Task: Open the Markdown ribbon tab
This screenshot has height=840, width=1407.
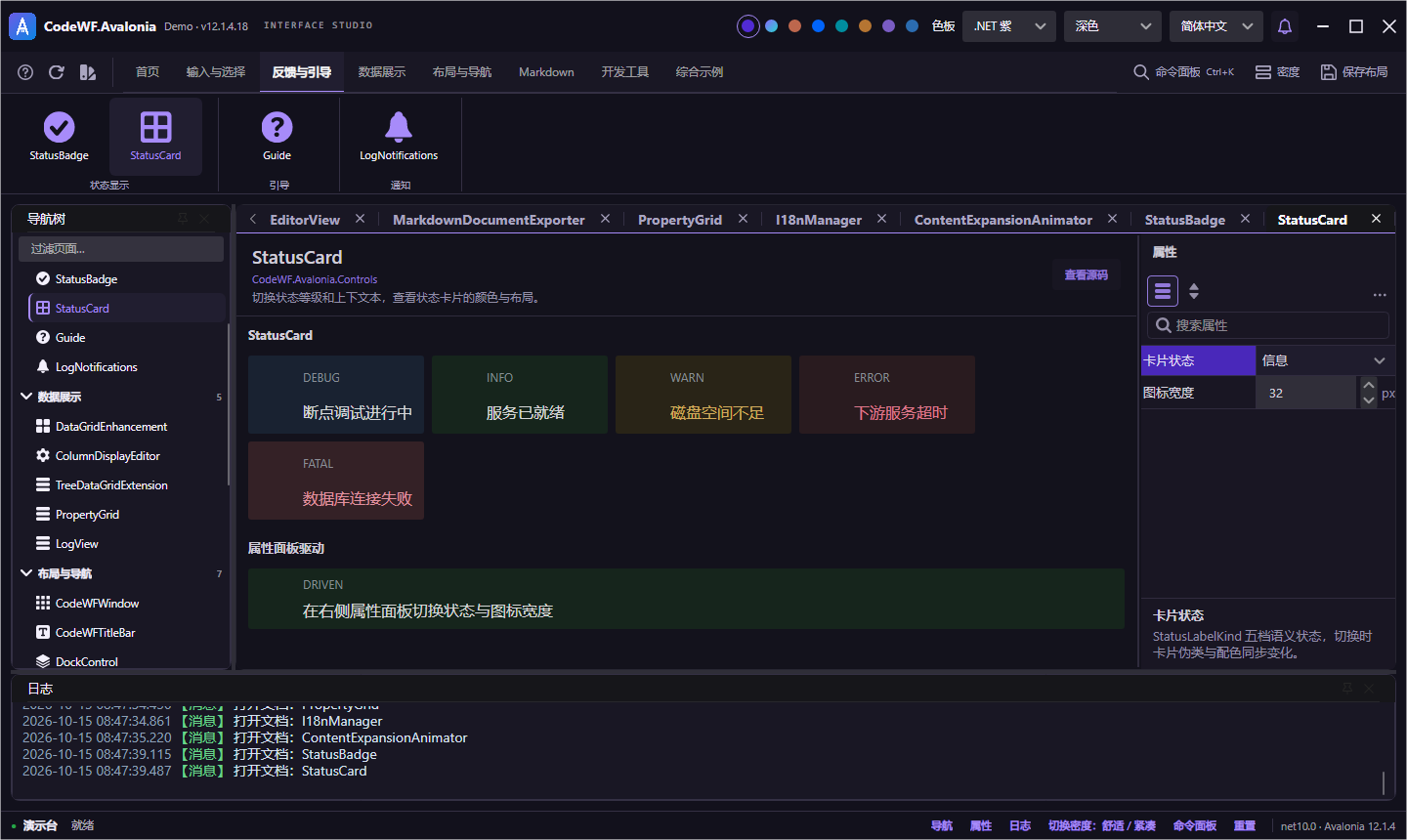Action: tap(546, 72)
